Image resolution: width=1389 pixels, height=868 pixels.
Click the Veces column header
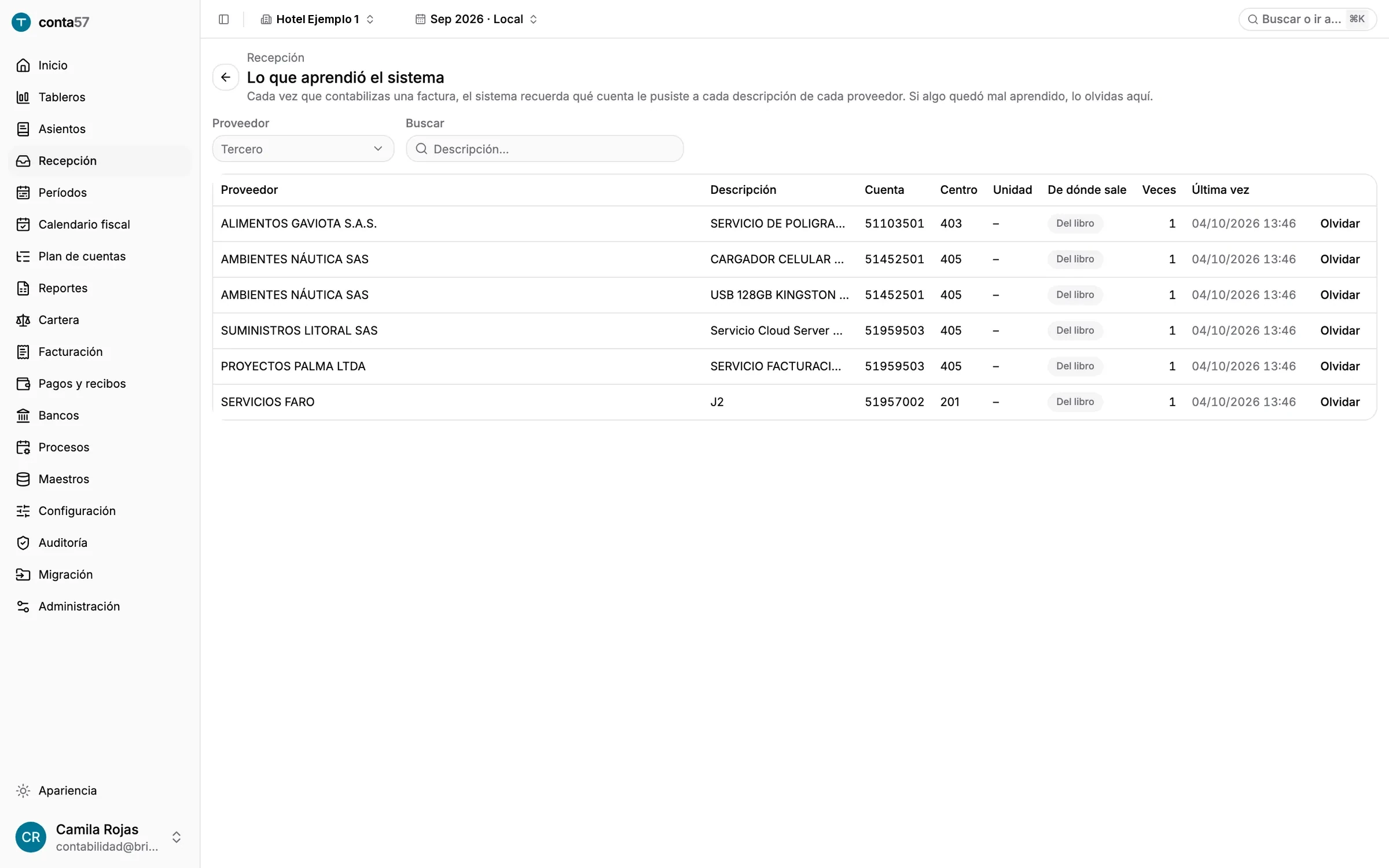(1159, 190)
